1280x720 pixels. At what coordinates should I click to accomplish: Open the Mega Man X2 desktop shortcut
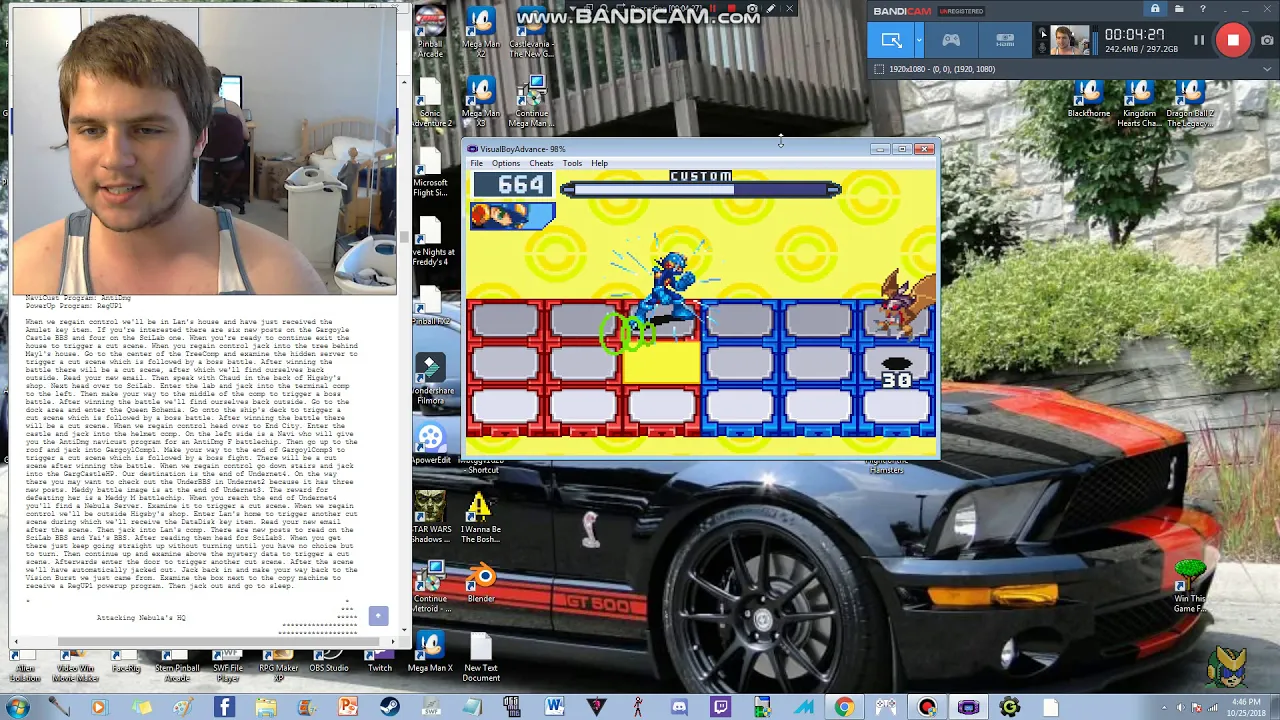[481, 32]
